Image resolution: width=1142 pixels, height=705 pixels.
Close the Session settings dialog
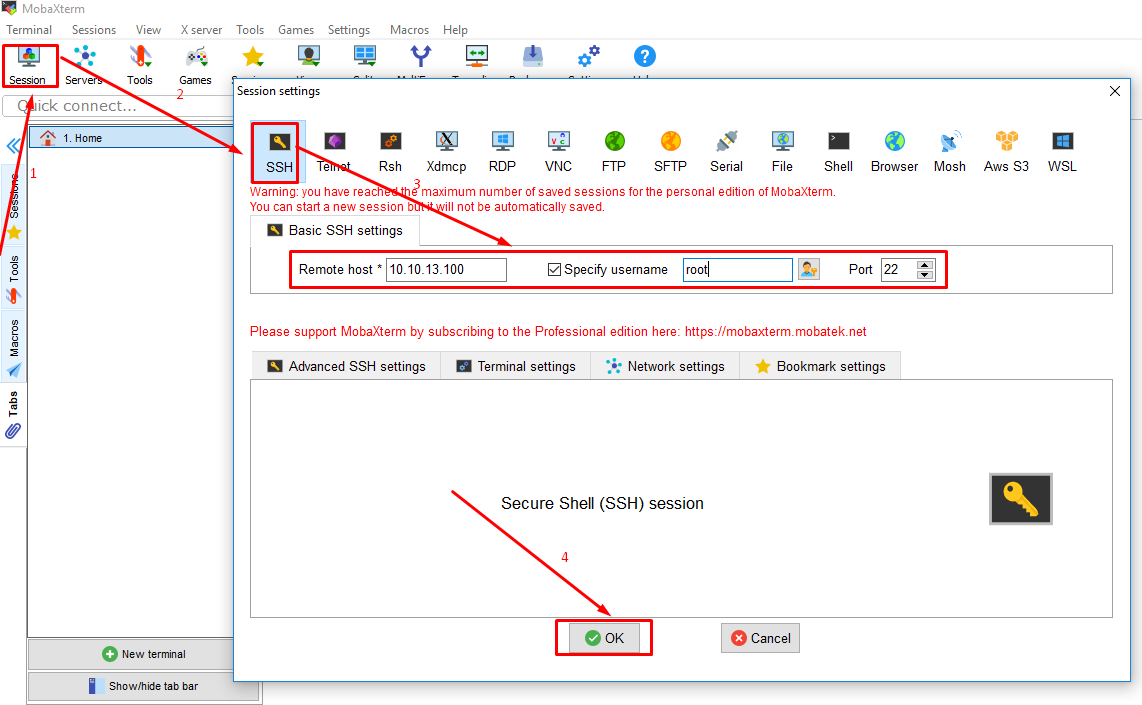(x=1114, y=91)
